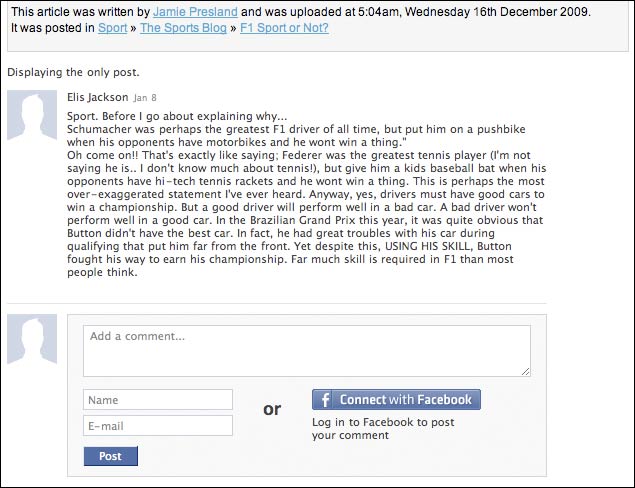The height and width of the screenshot is (488, 635).
Task: Click the blank avatar beside the comment form
Action: (x=32, y=339)
